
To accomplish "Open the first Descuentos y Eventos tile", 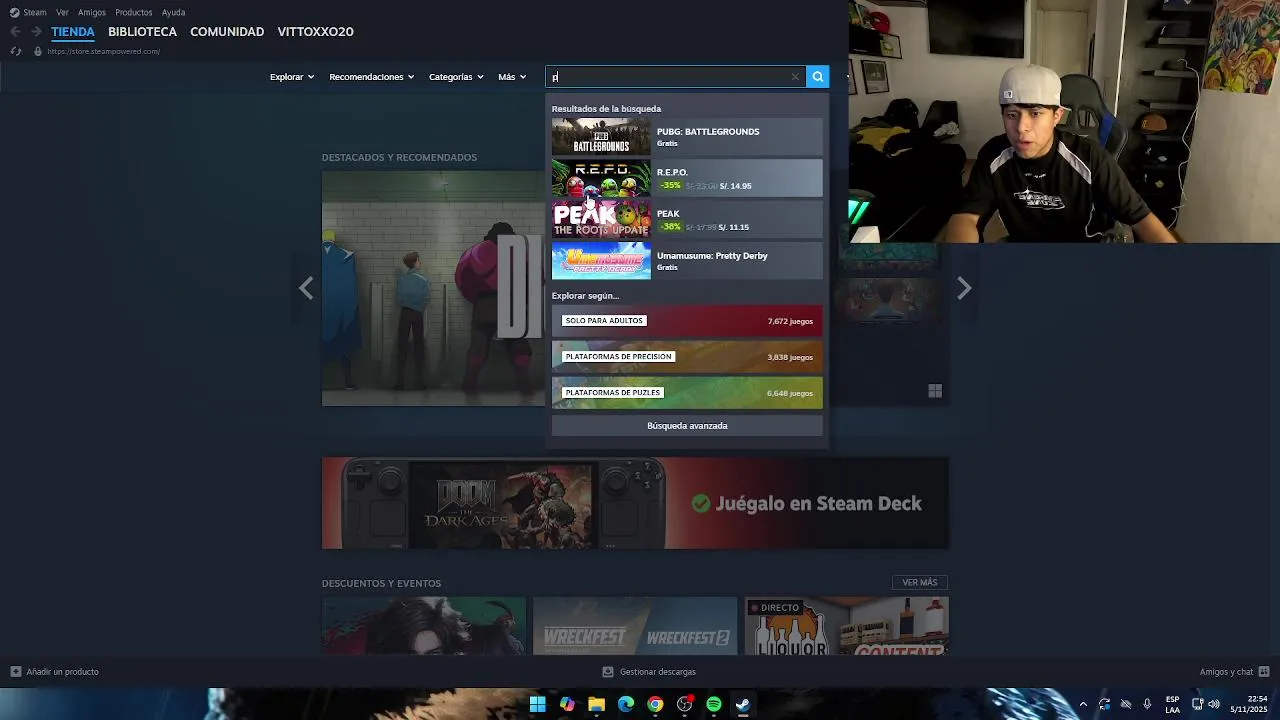I will point(424,626).
